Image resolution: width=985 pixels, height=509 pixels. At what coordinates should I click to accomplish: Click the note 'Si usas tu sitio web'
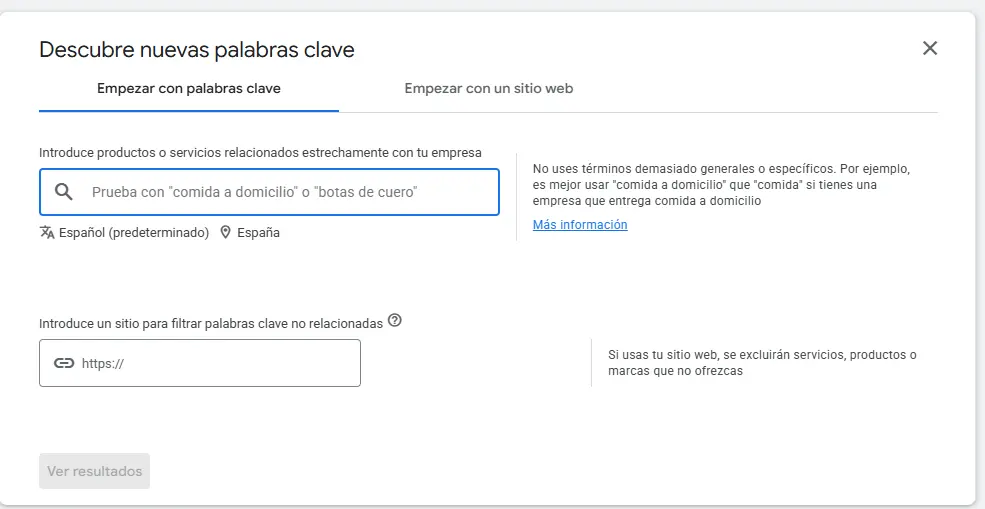762,363
